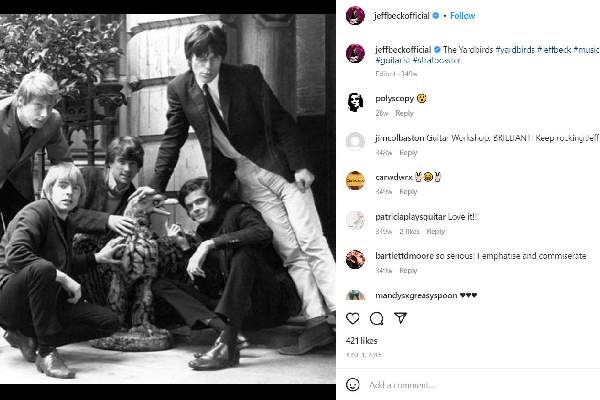
Task: Open polyscopy's profile picture
Action: click(x=354, y=100)
